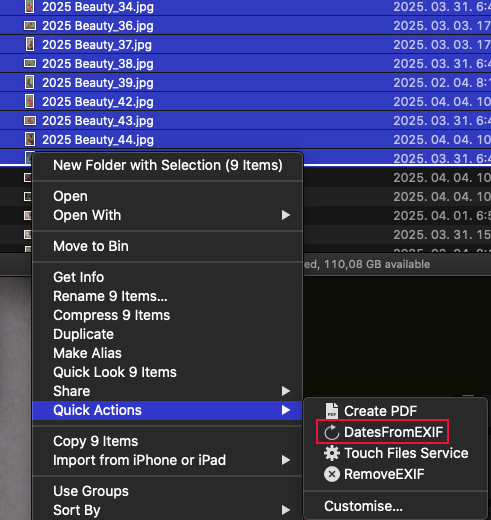Run the DatesFromEXIF quick action
491x520 pixels.
point(393,432)
